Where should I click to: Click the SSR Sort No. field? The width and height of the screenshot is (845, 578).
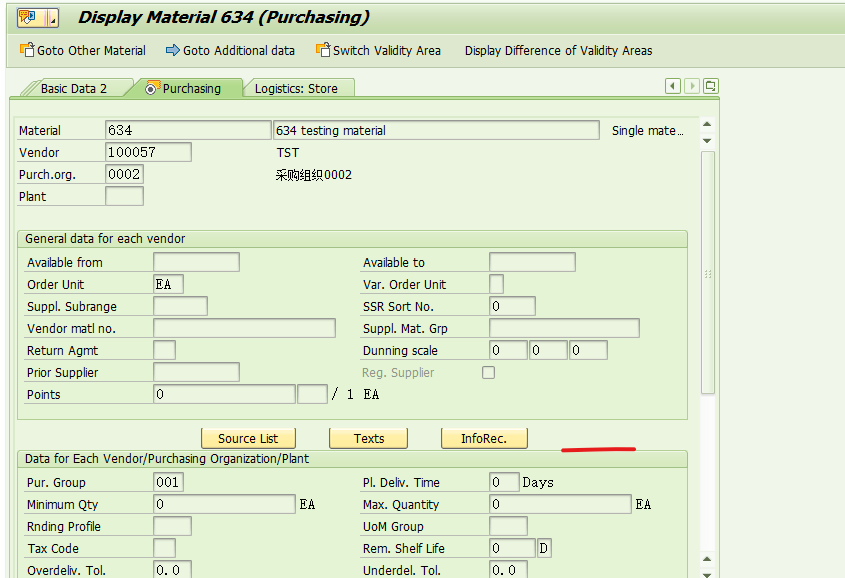click(x=512, y=306)
